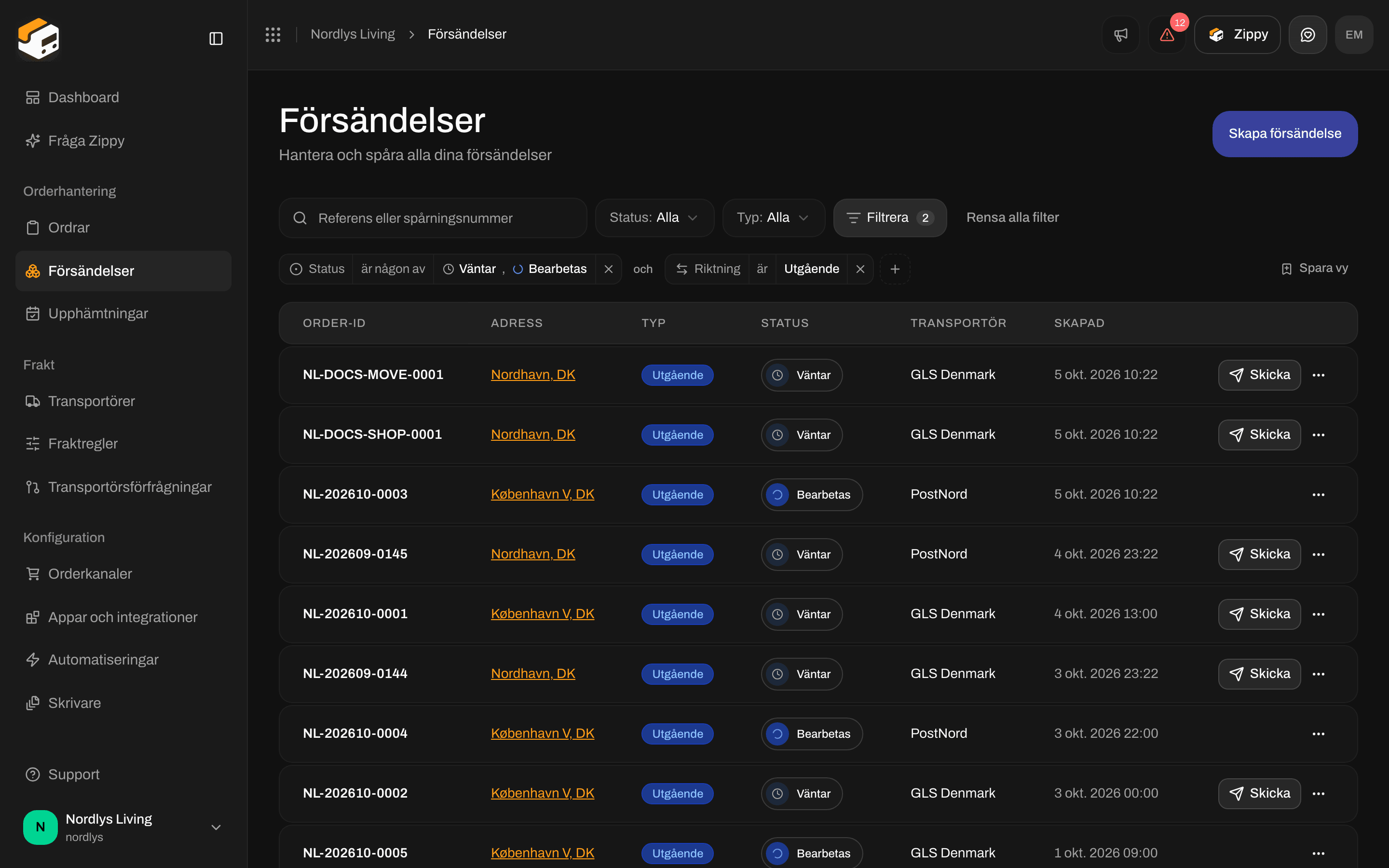The width and height of the screenshot is (1389, 868).
Task: Expand the Nordlys Living account switcher
Action: click(123, 827)
